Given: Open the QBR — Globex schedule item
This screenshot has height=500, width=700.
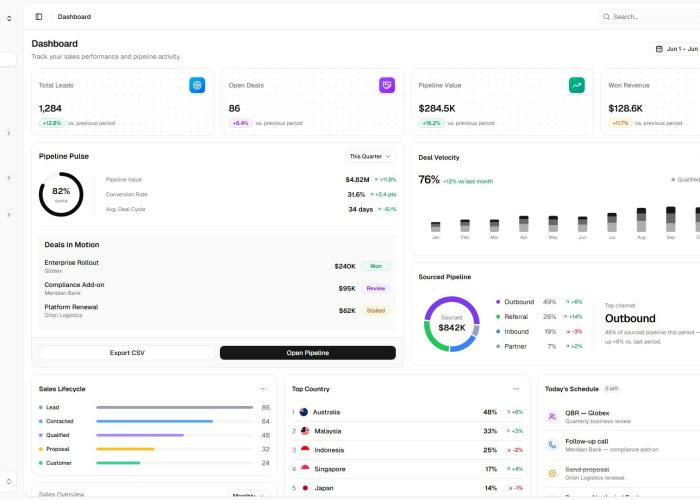Looking at the screenshot, I should click(622, 417).
